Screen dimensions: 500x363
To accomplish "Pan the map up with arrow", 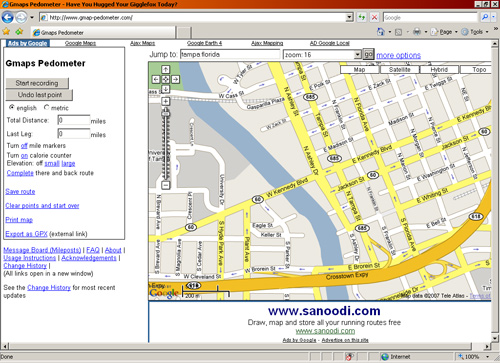I will click(x=166, y=69).
